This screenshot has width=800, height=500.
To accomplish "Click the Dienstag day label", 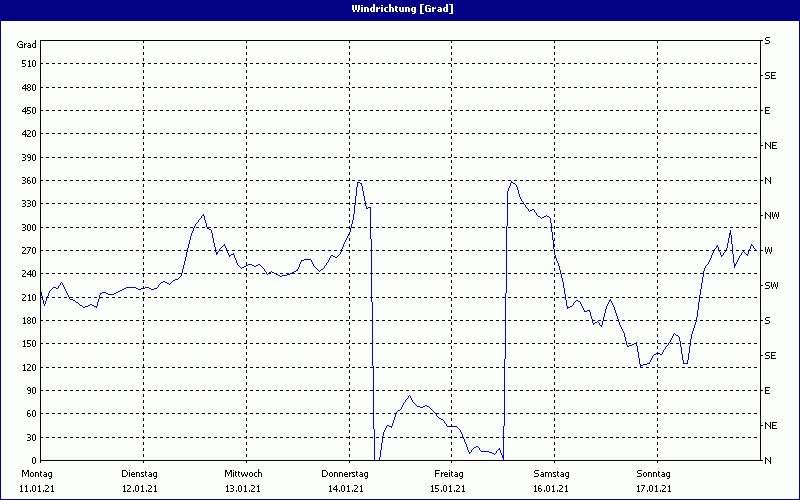I will pyautogui.click(x=140, y=474).
